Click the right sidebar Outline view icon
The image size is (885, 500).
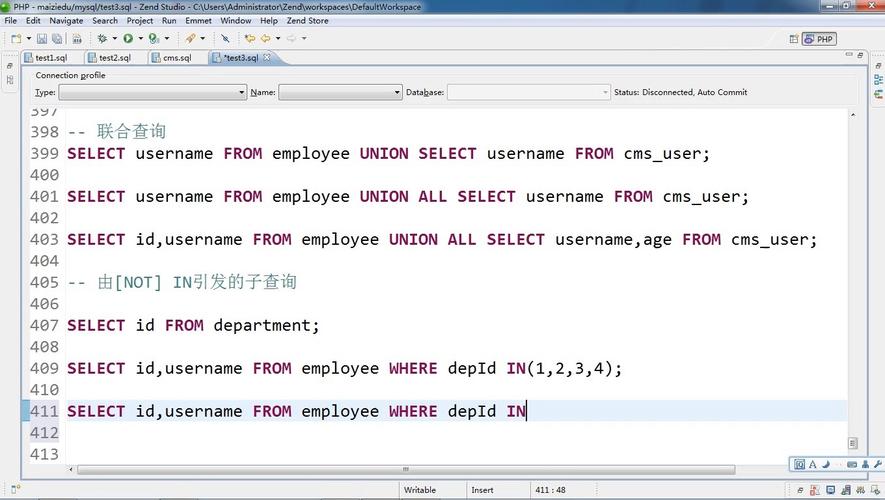click(x=878, y=80)
